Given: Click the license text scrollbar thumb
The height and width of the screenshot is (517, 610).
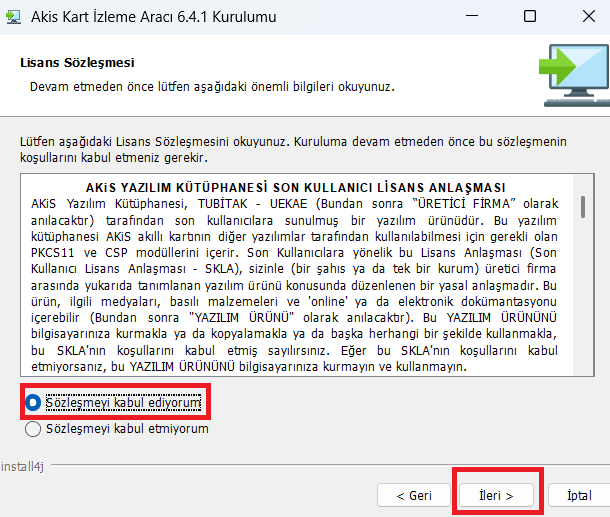Looking at the screenshot, I should click(x=583, y=207).
